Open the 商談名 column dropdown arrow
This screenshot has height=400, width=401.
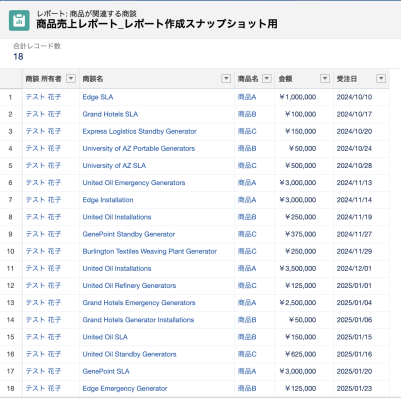(x=226, y=79)
